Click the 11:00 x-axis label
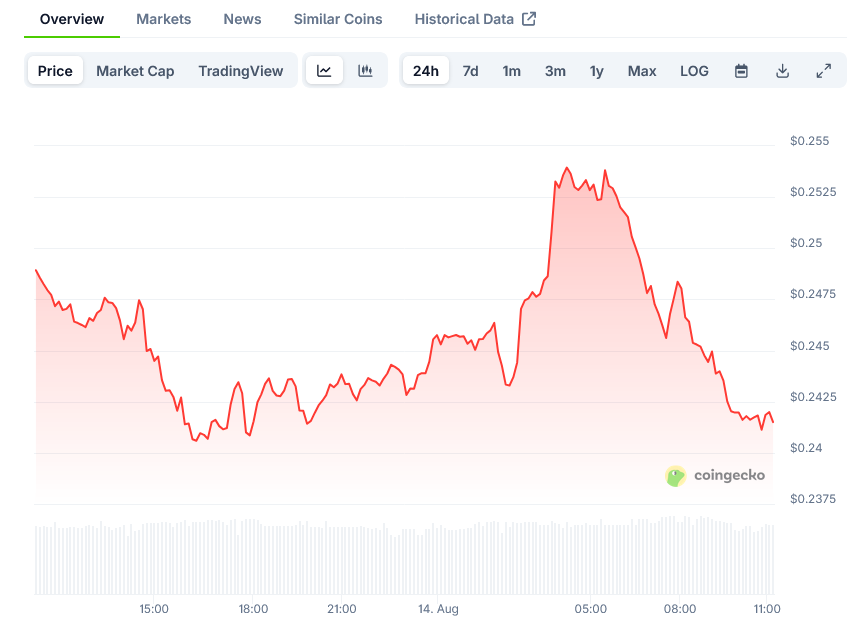Viewport: 847px width, 629px height. 767,609
